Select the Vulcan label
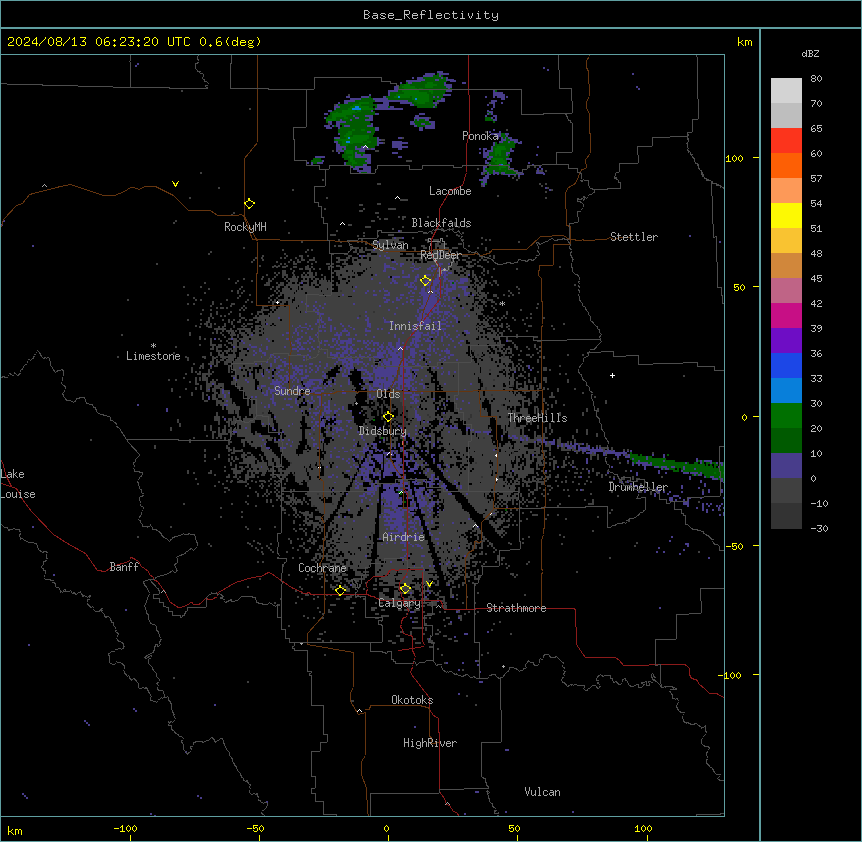Viewport: 862px width, 842px height. (542, 792)
